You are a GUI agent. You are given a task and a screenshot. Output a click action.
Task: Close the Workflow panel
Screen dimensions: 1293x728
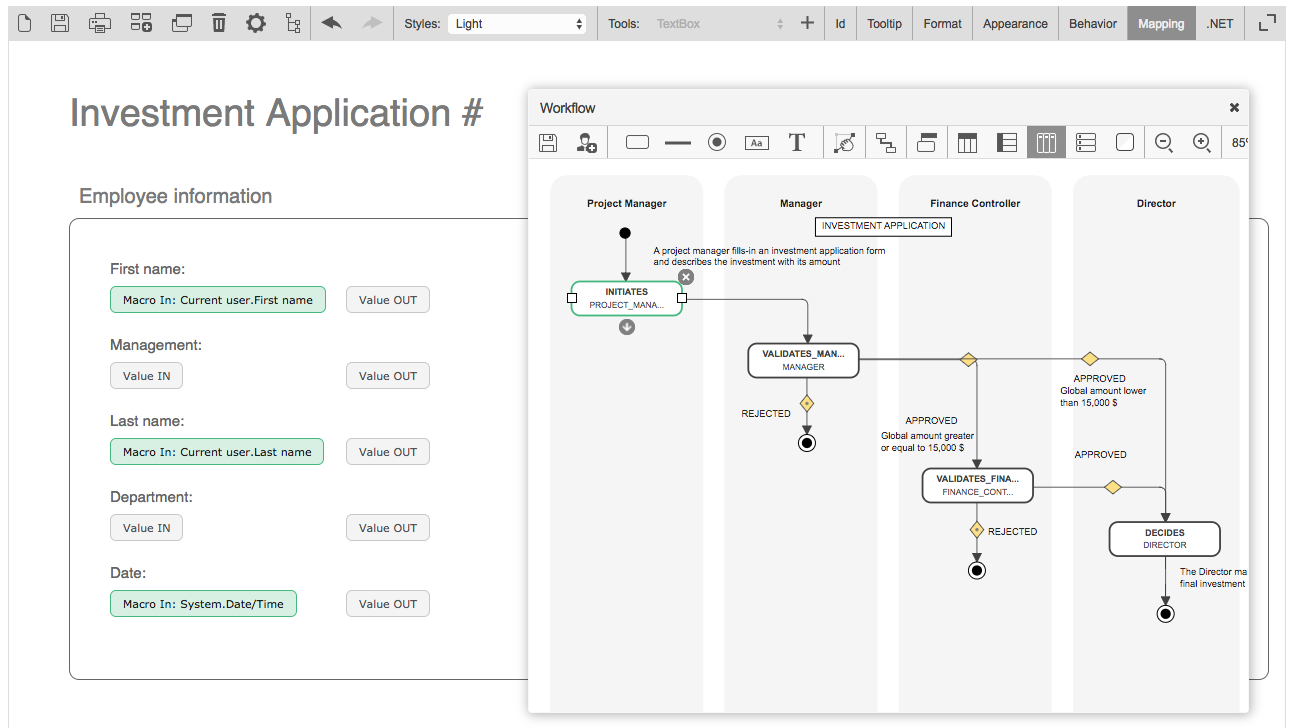coord(1234,107)
